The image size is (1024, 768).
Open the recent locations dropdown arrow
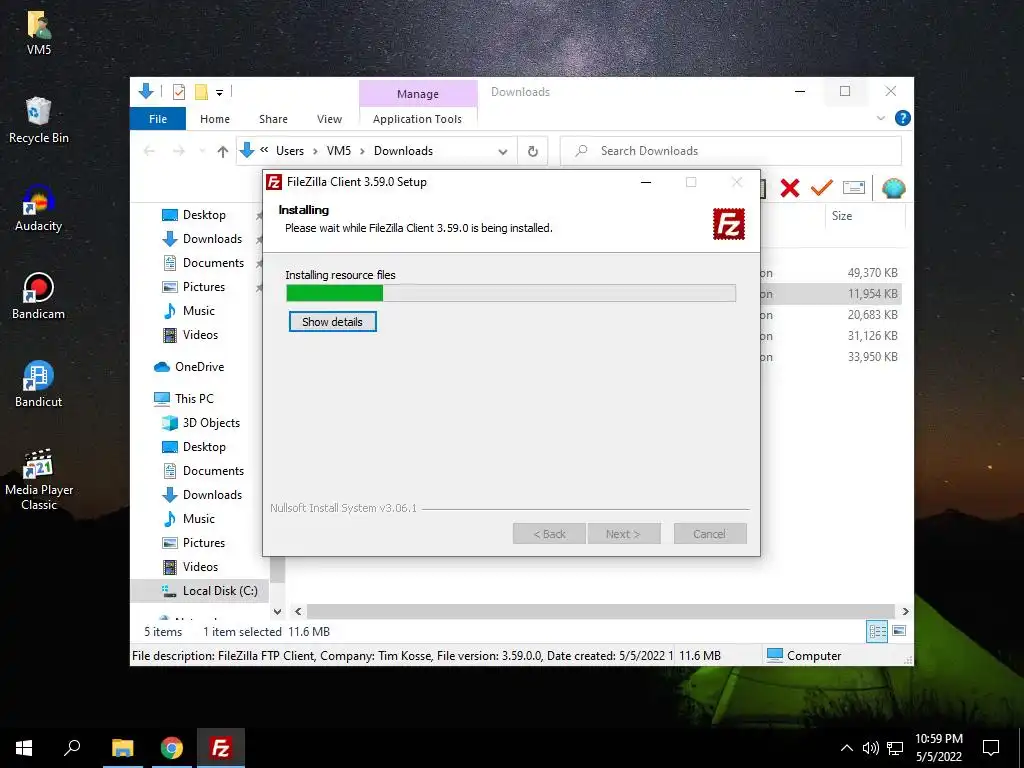[201, 152]
